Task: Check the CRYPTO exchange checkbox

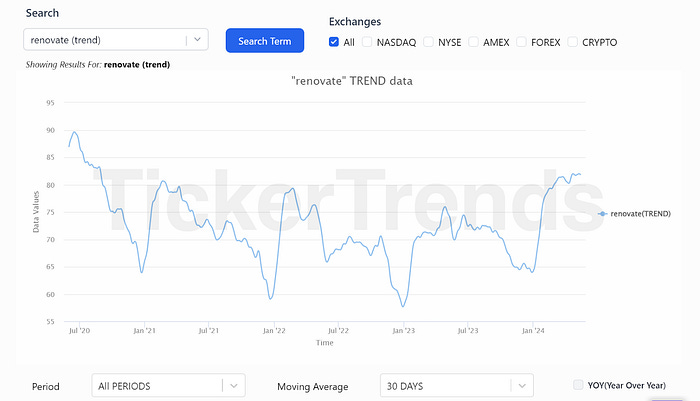Action: coord(572,42)
